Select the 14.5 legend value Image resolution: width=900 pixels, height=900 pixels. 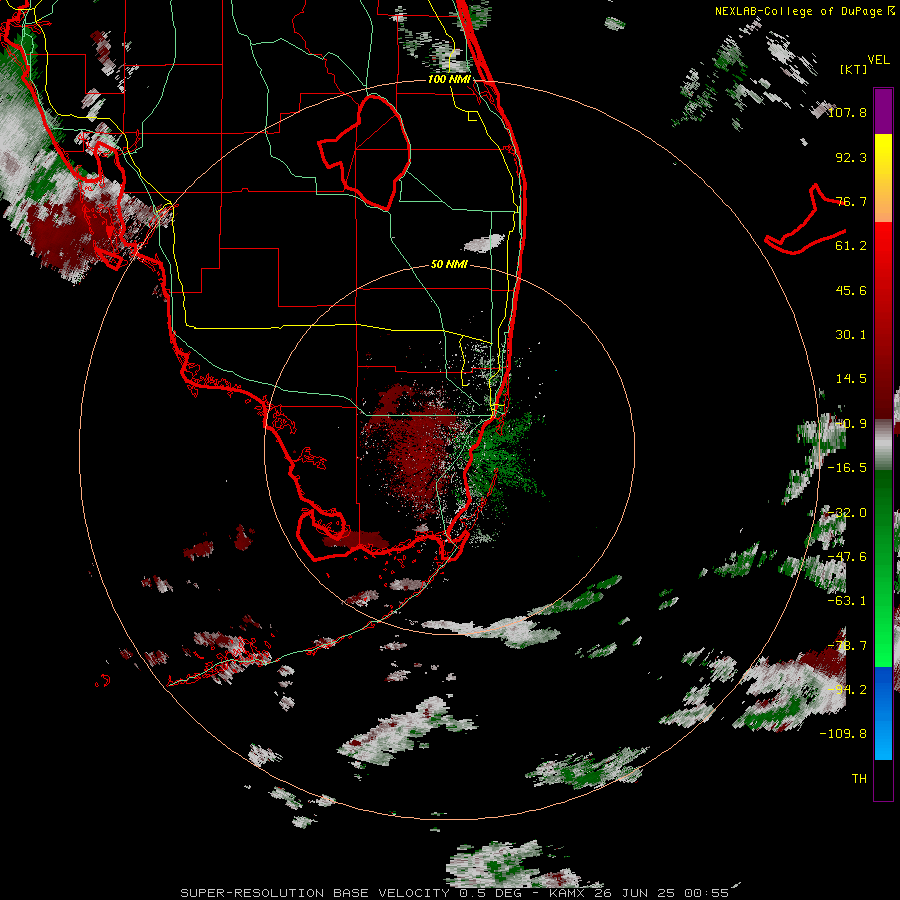tap(851, 379)
